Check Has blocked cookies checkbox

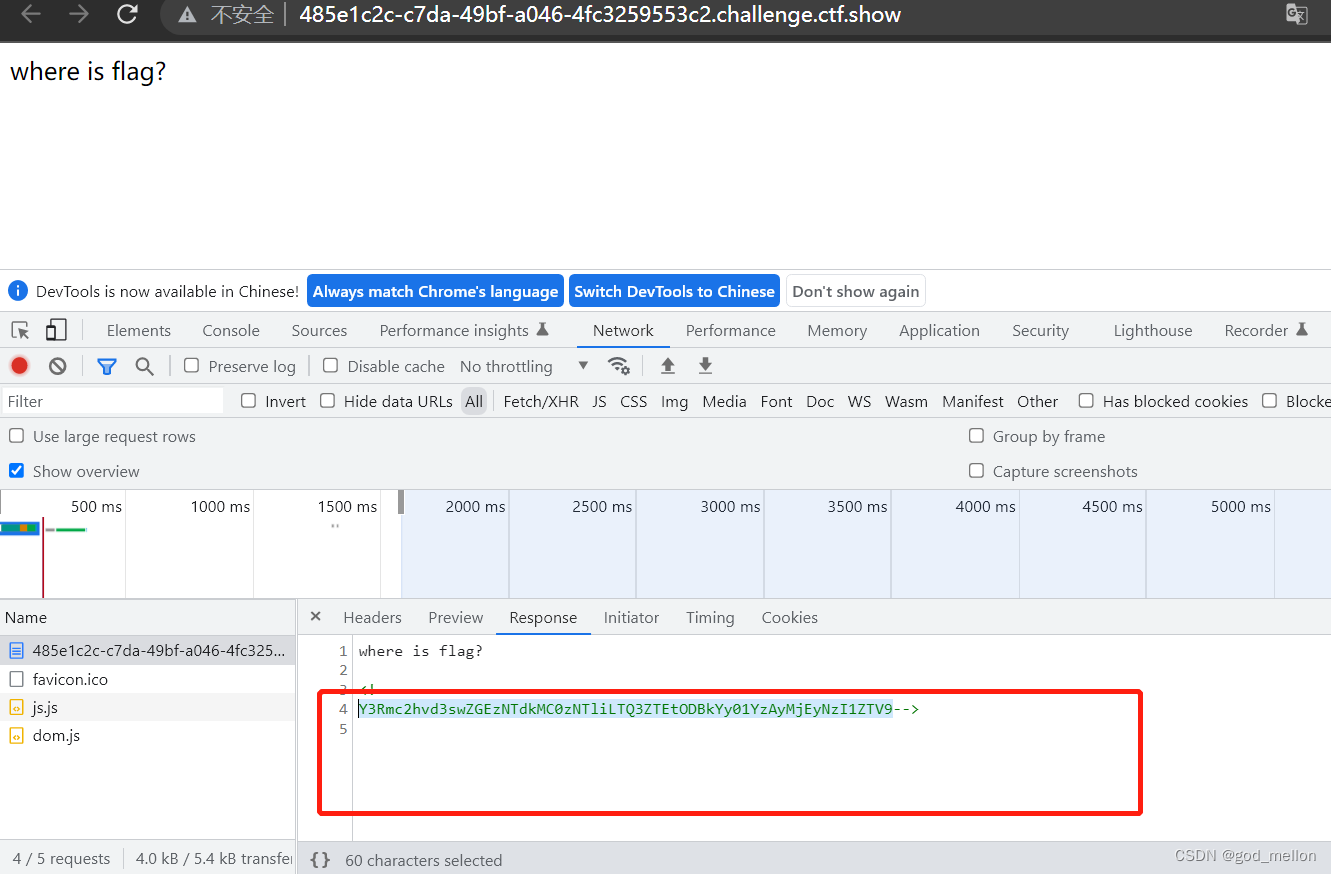[x=1086, y=401]
